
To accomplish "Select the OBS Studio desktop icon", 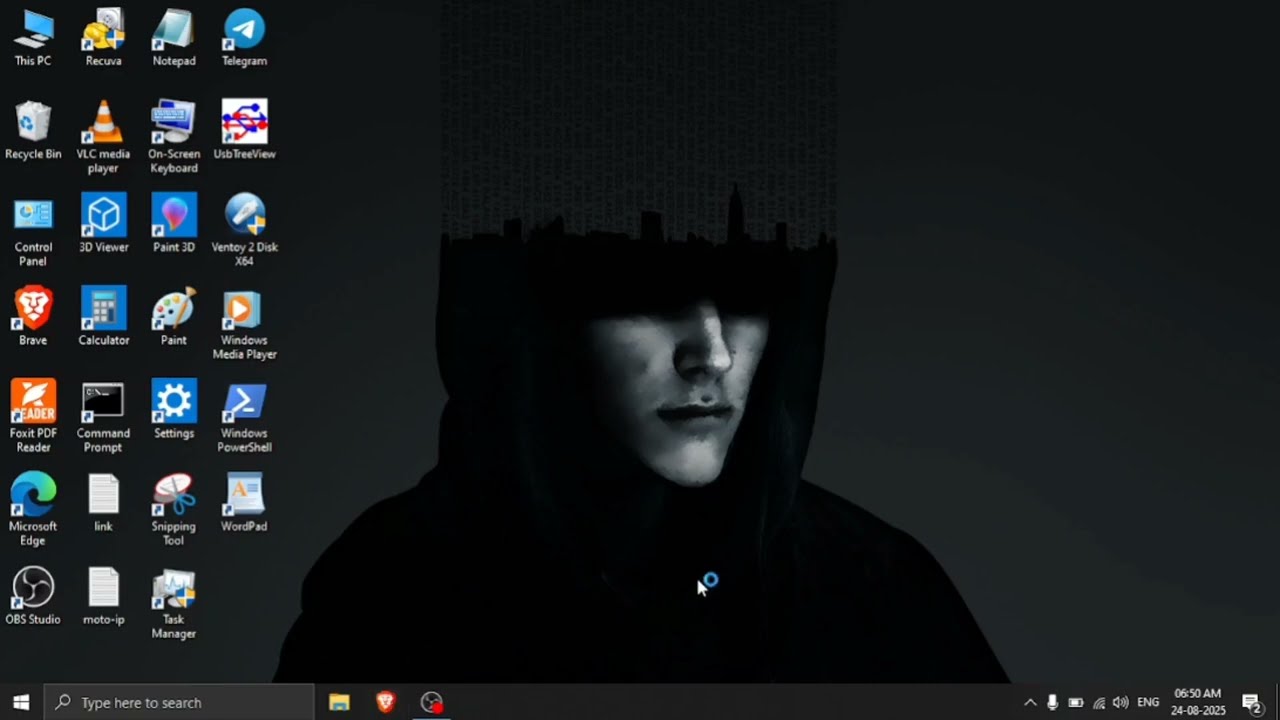I will 33,595.
